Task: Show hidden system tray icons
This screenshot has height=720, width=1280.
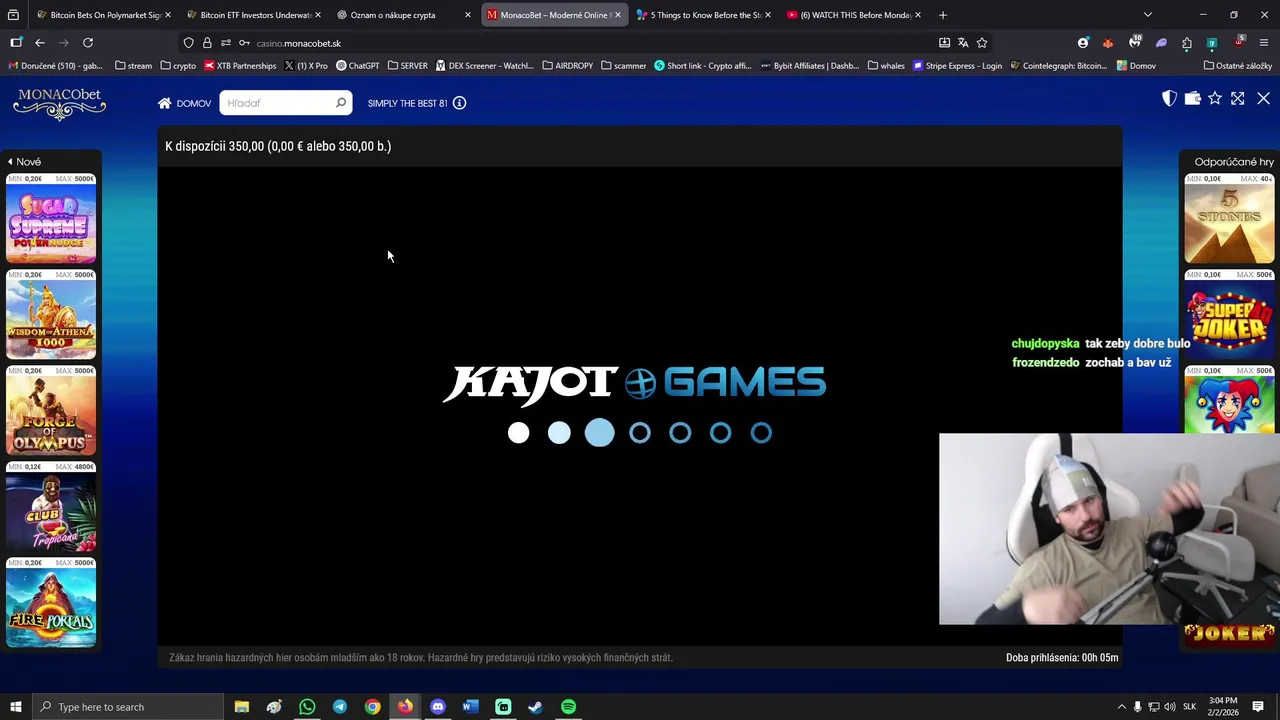Action: (1121, 707)
